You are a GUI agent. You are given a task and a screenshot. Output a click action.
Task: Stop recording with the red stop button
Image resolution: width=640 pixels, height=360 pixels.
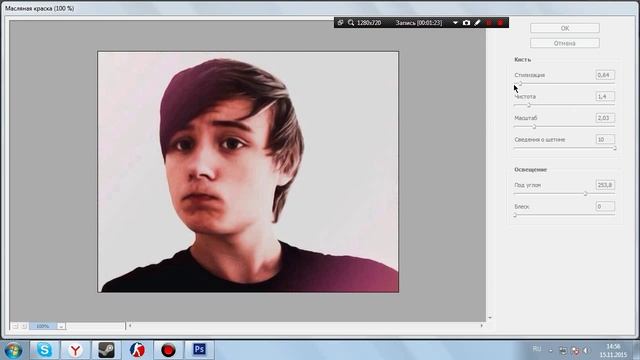(x=500, y=23)
